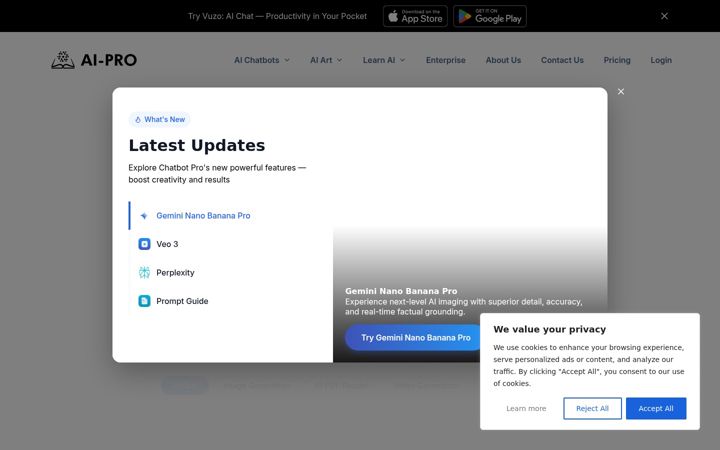Click the What's New badge
This screenshot has width=720, height=450.
[159, 119]
